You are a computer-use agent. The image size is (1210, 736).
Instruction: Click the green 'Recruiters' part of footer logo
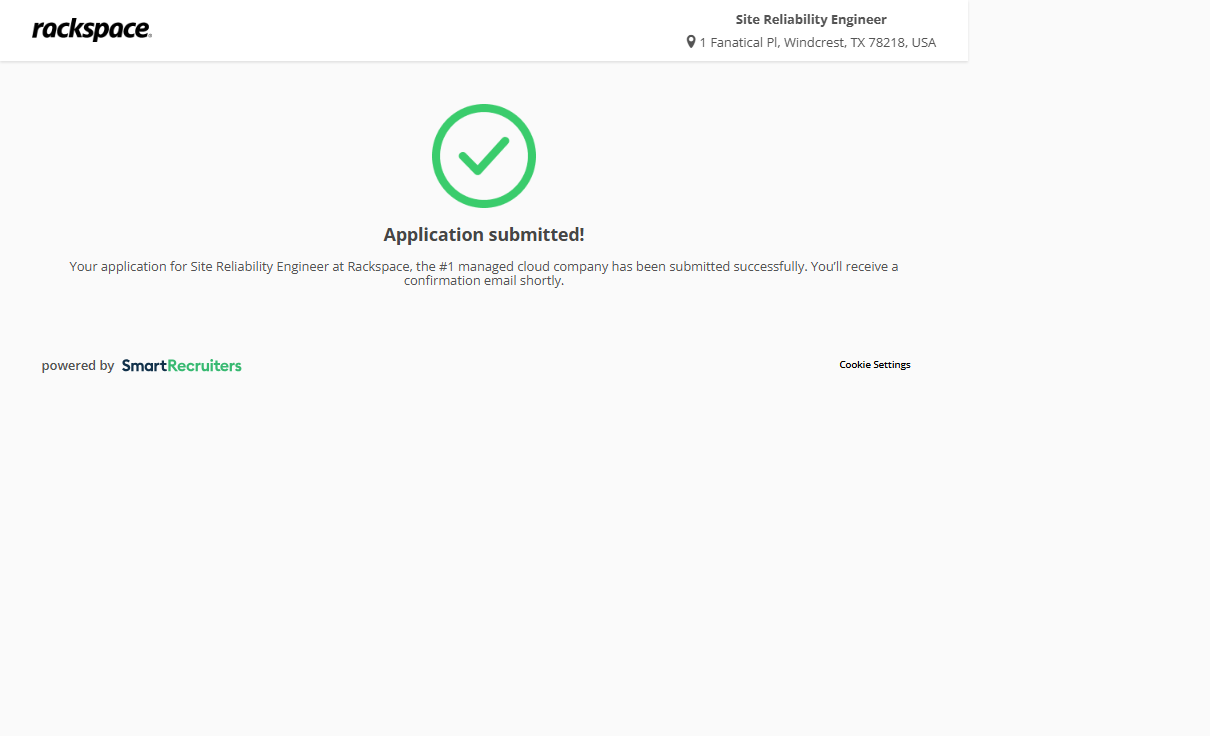(204, 366)
